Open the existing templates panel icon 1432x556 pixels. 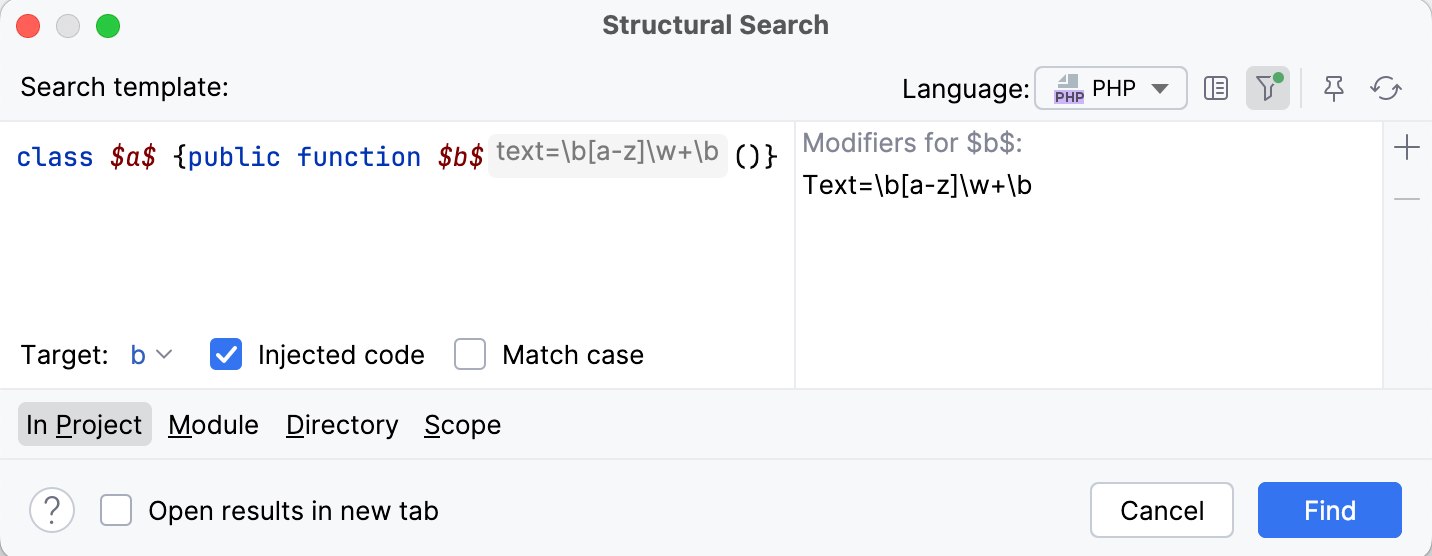[x=1216, y=89]
